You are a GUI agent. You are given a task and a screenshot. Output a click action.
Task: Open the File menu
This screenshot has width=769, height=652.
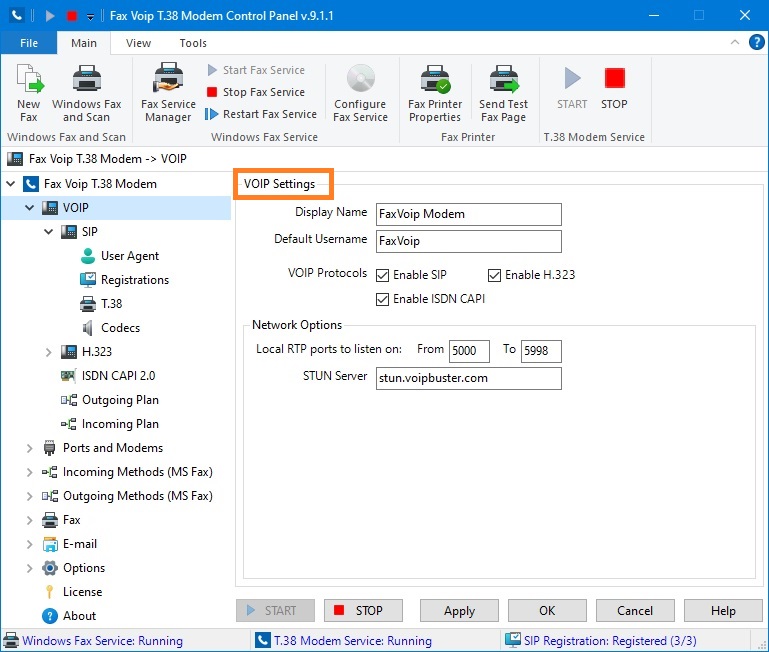29,43
